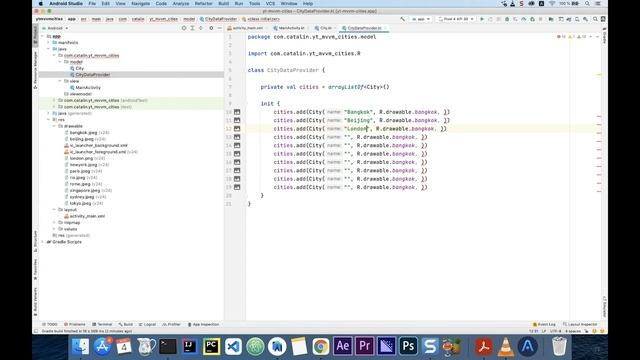Expand Gradle Scripts node
The image size is (640, 360).
[x=43, y=242]
